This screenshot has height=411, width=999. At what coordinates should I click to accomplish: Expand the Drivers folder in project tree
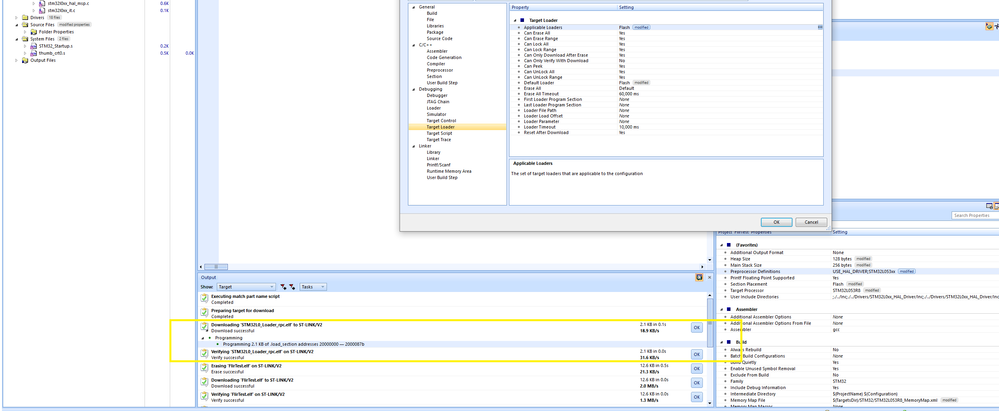pos(17,18)
